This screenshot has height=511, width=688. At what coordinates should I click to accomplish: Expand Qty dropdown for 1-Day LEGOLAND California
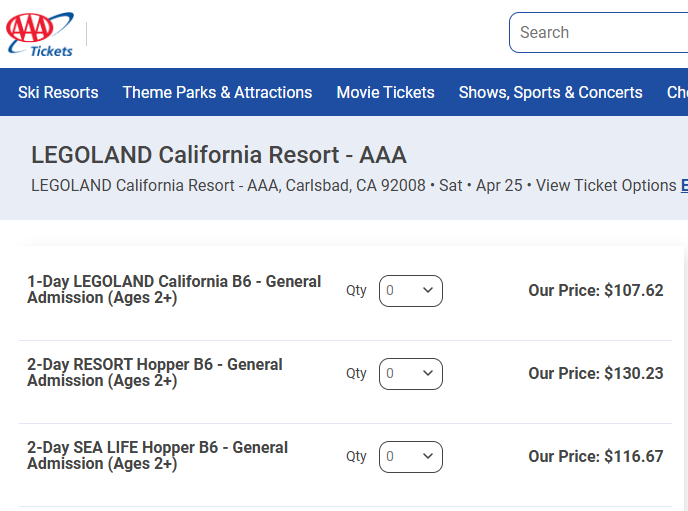[x=410, y=291]
